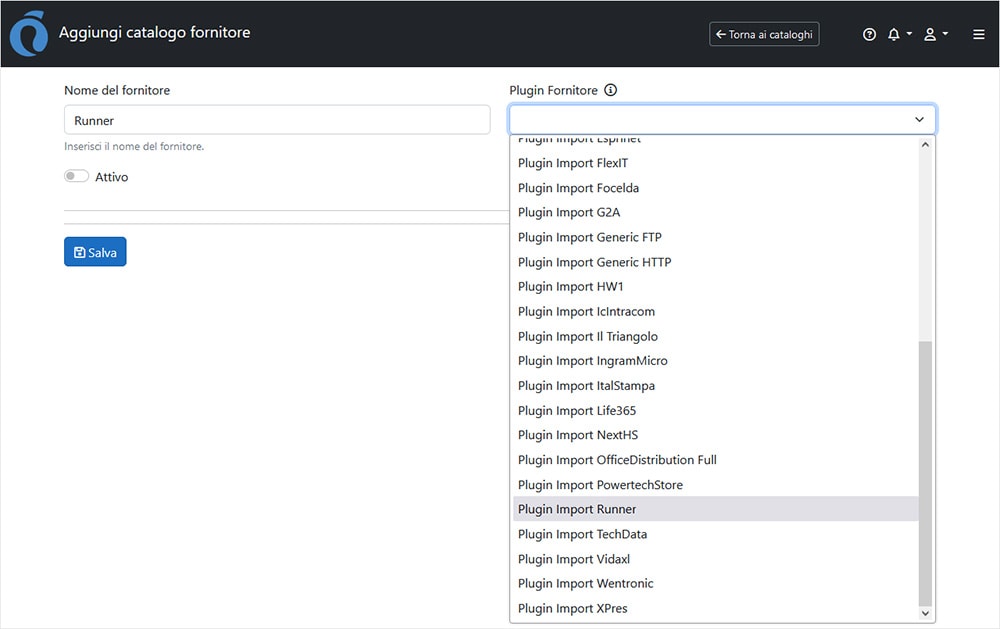Viewport: 1000px width, 629px height.
Task: Go back via Torna ai cataloghi
Action: coord(764,34)
